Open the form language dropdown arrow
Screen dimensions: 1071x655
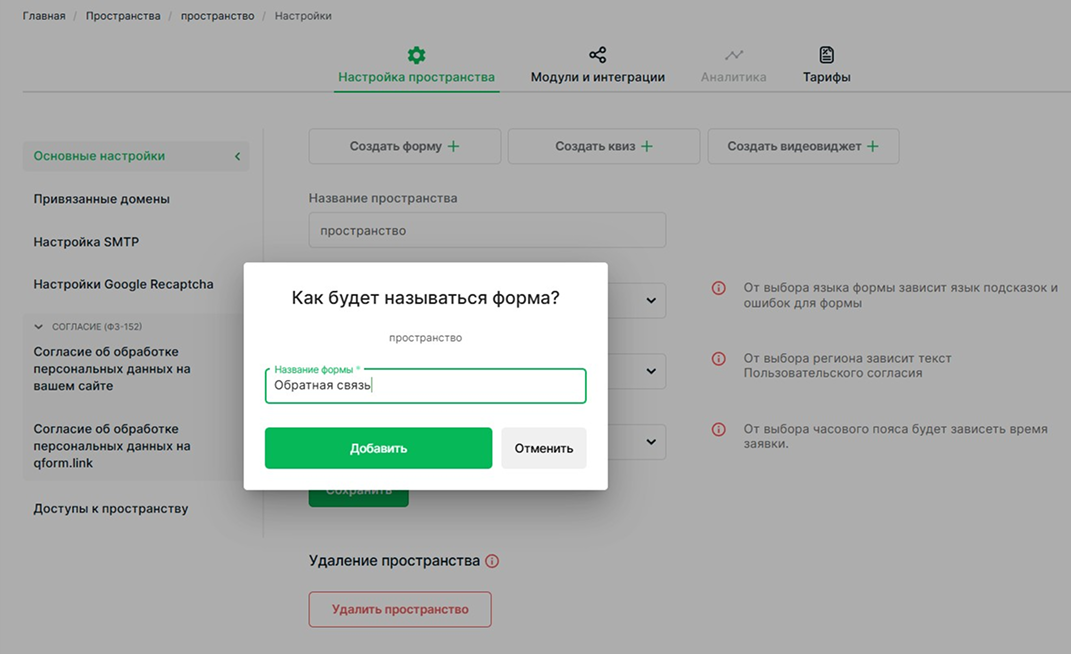pos(651,300)
